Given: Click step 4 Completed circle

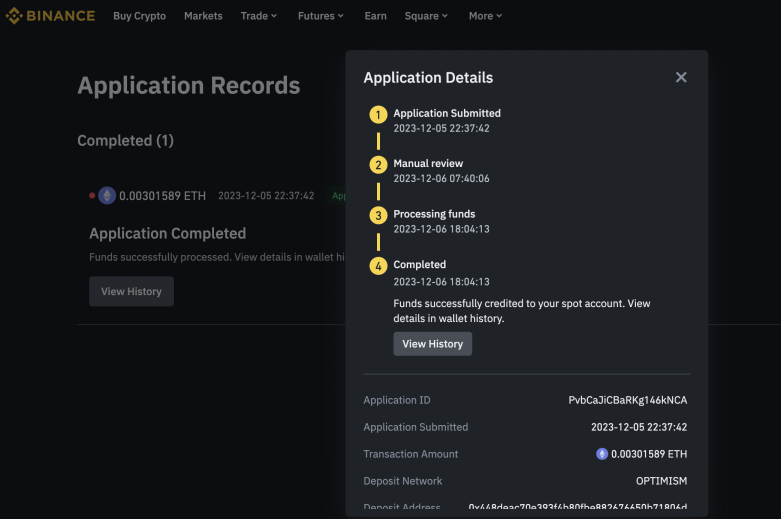Looking at the screenshot, I should pos(378,266).
